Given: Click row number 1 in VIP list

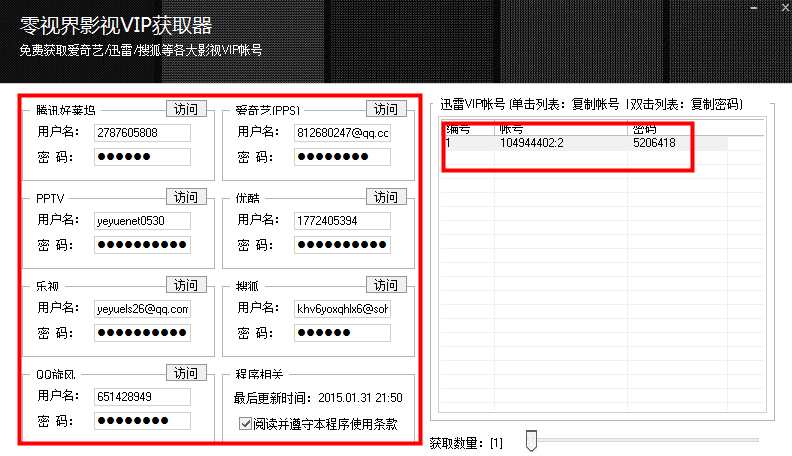Looking at the screenshot, I should coord(448,143).
